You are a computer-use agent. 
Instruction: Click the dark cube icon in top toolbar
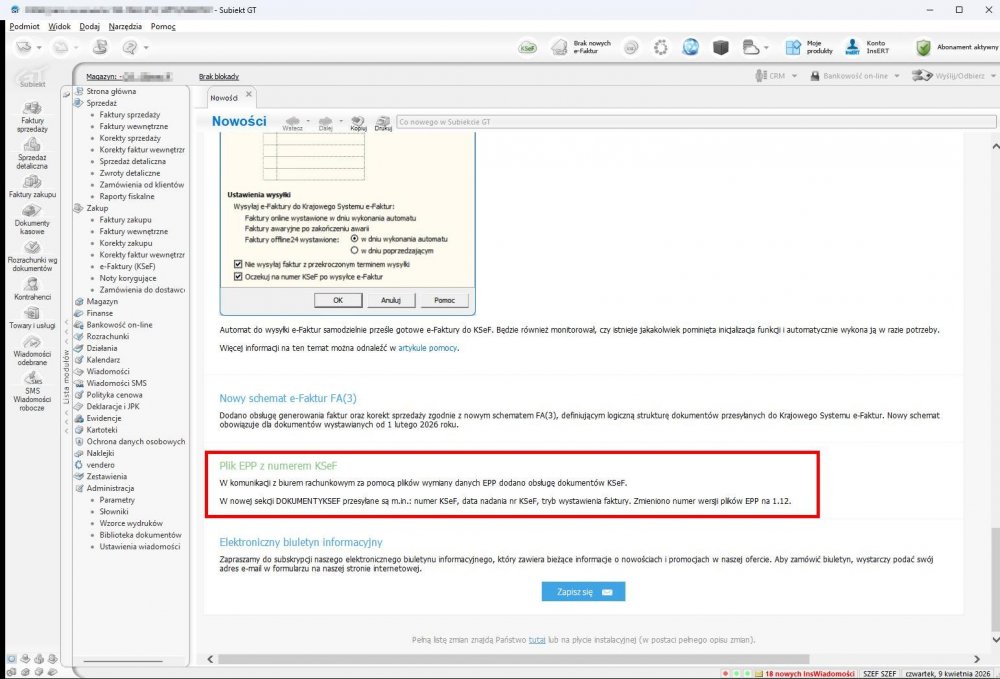(x=721, y=47)
